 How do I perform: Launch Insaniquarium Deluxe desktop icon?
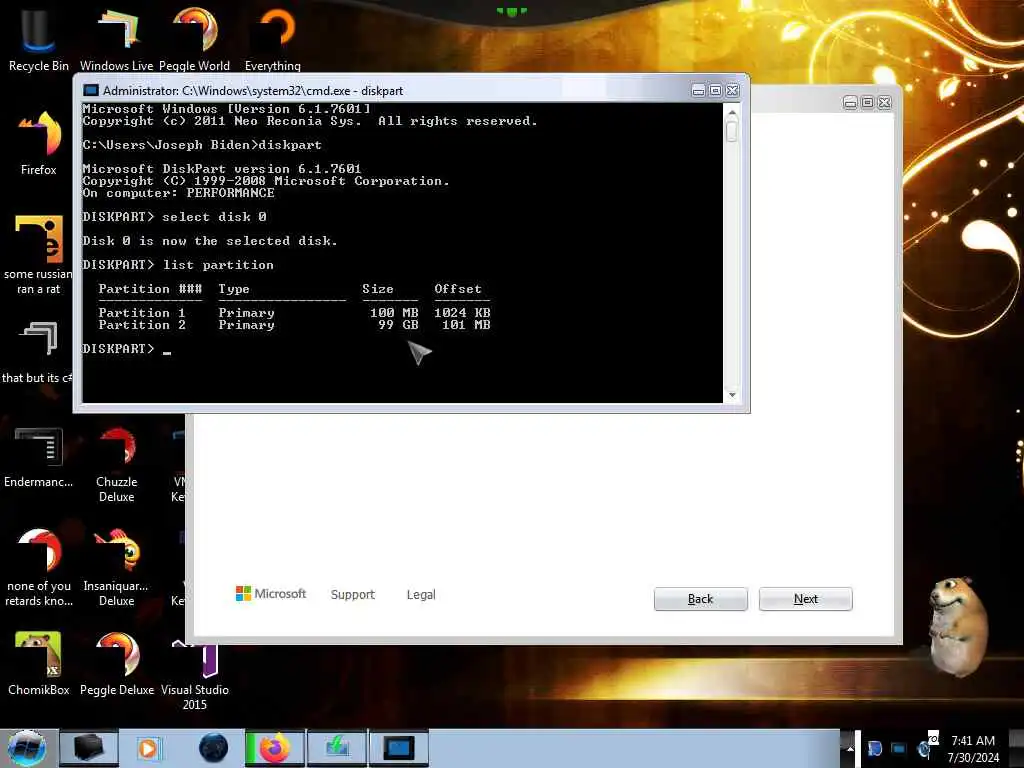(x=116, y=567)
